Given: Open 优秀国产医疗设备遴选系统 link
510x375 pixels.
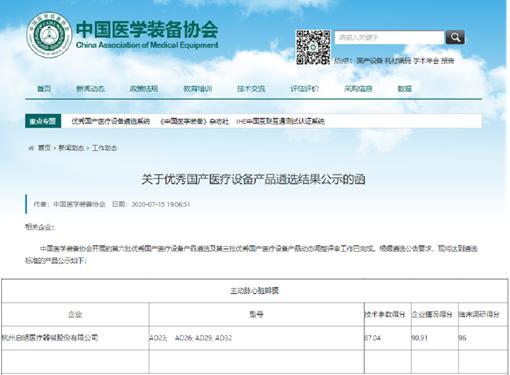Looking at the screenshot, I should point(111,121).
